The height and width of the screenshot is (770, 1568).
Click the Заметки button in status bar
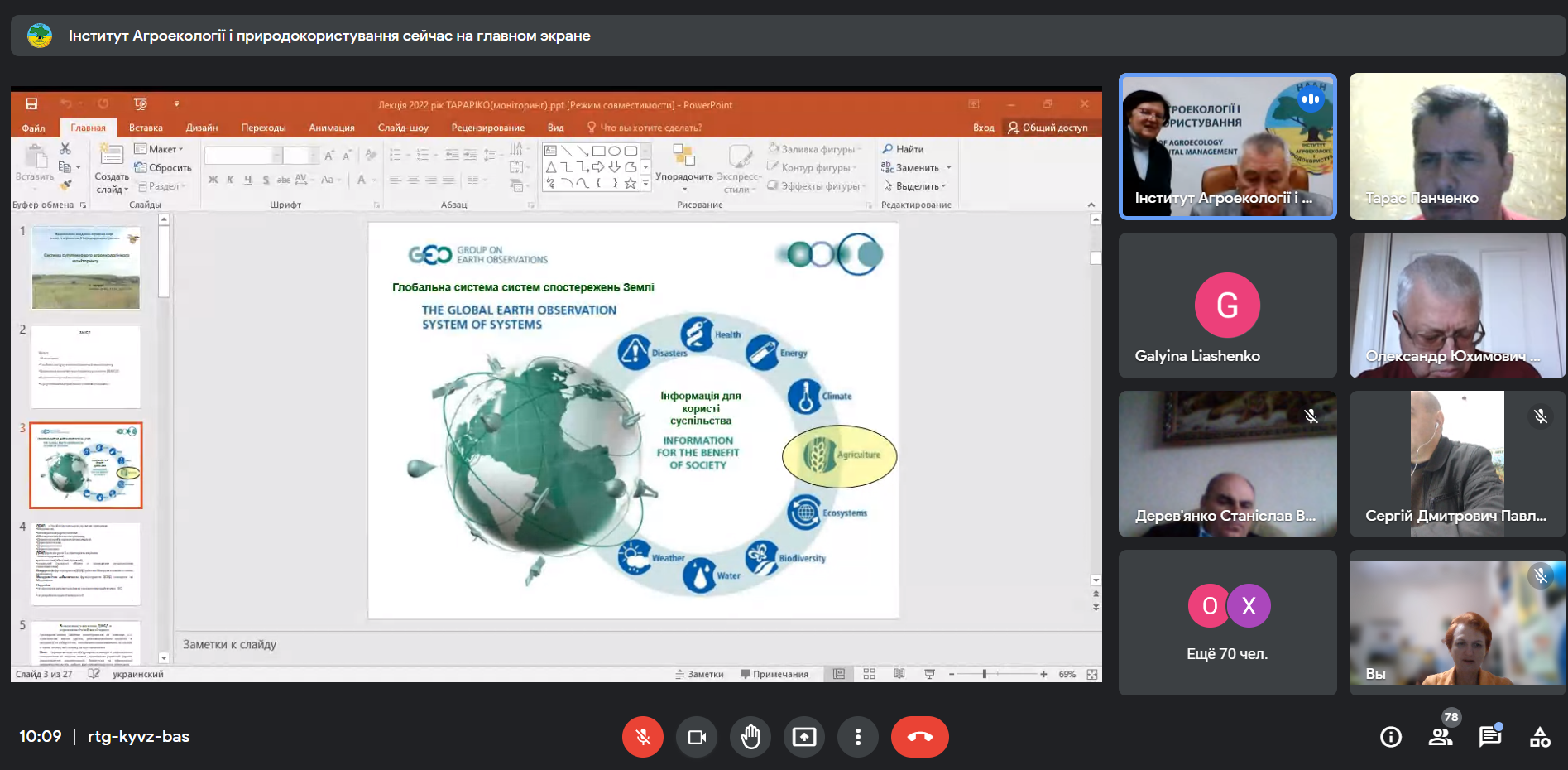coord(700,674)
